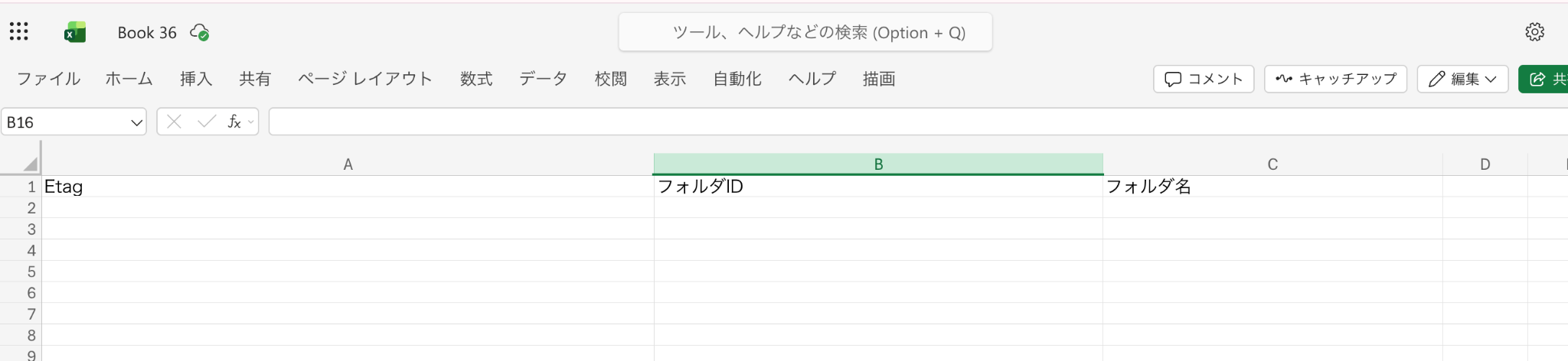
Task: Open the app launcher grid icon
Action: [19, 32]
